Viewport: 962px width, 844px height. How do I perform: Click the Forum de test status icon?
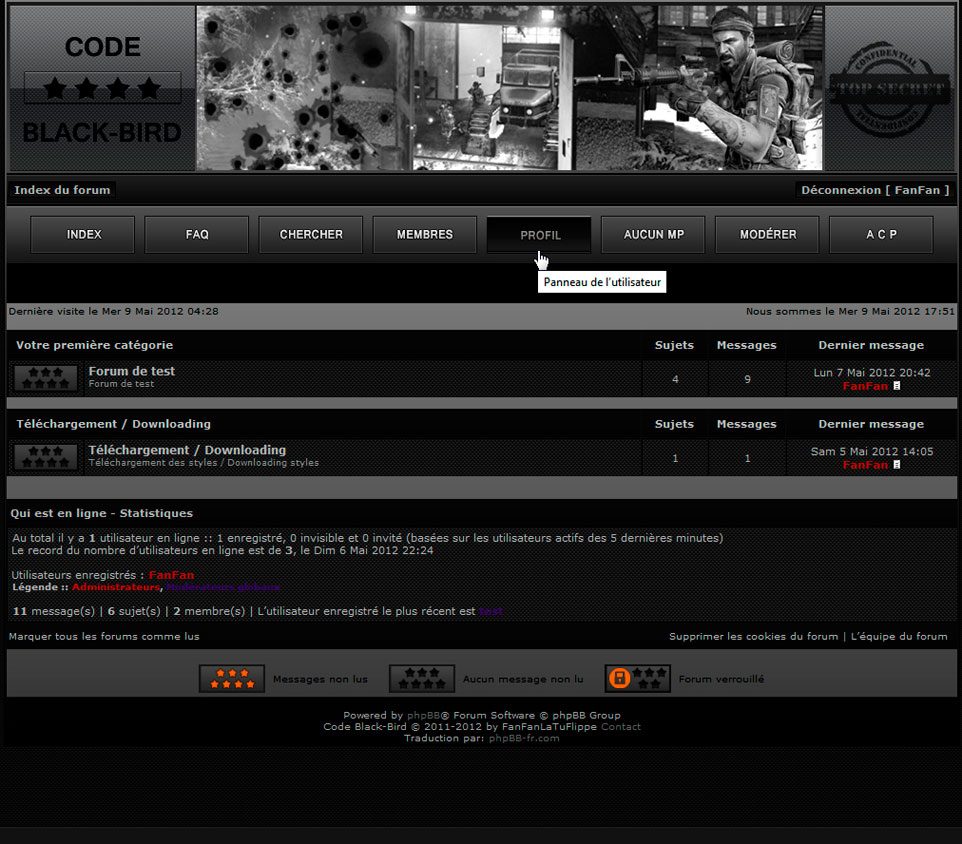pos(46,378)
